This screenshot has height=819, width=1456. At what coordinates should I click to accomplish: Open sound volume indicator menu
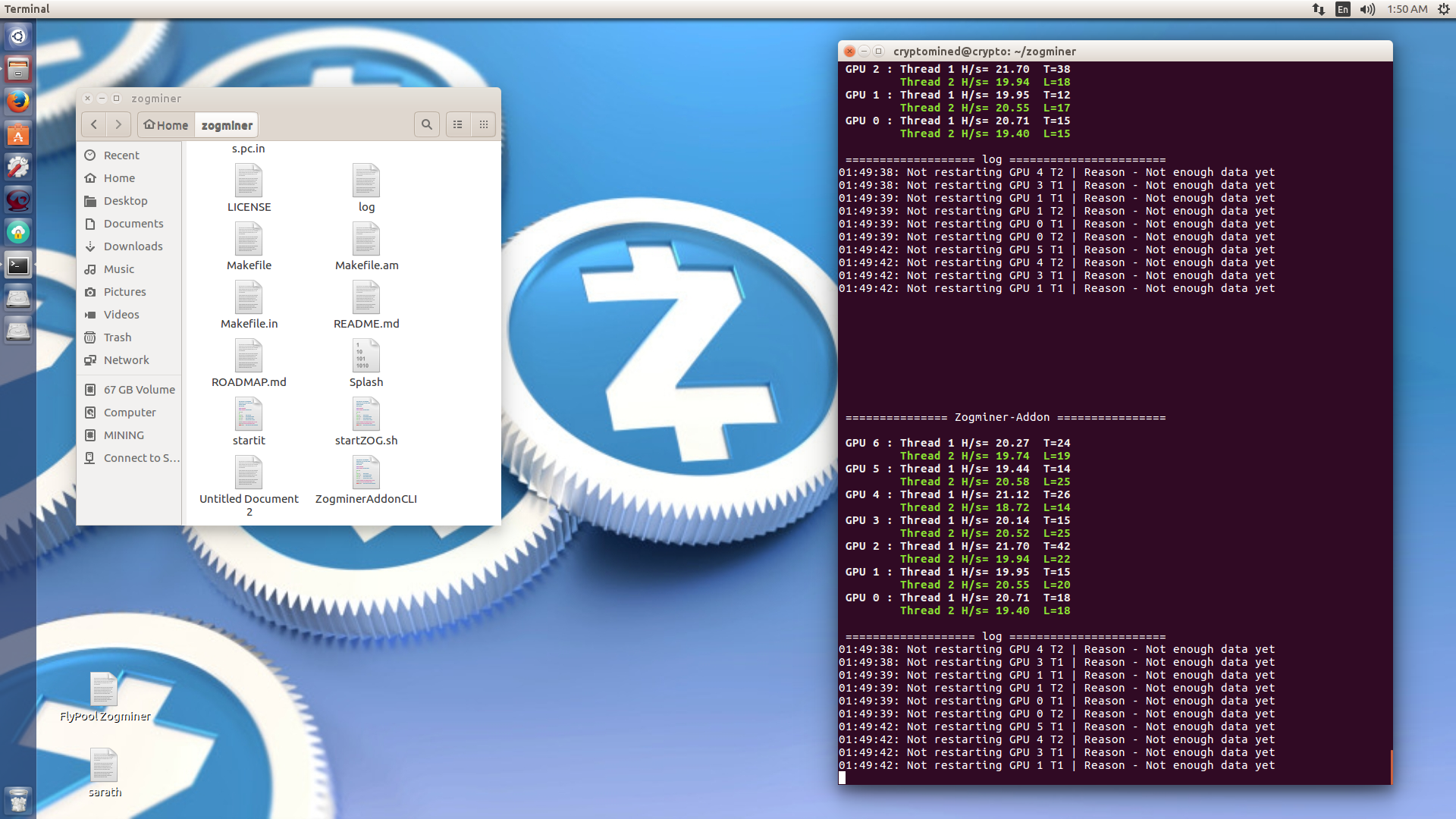coord(1367,9)
